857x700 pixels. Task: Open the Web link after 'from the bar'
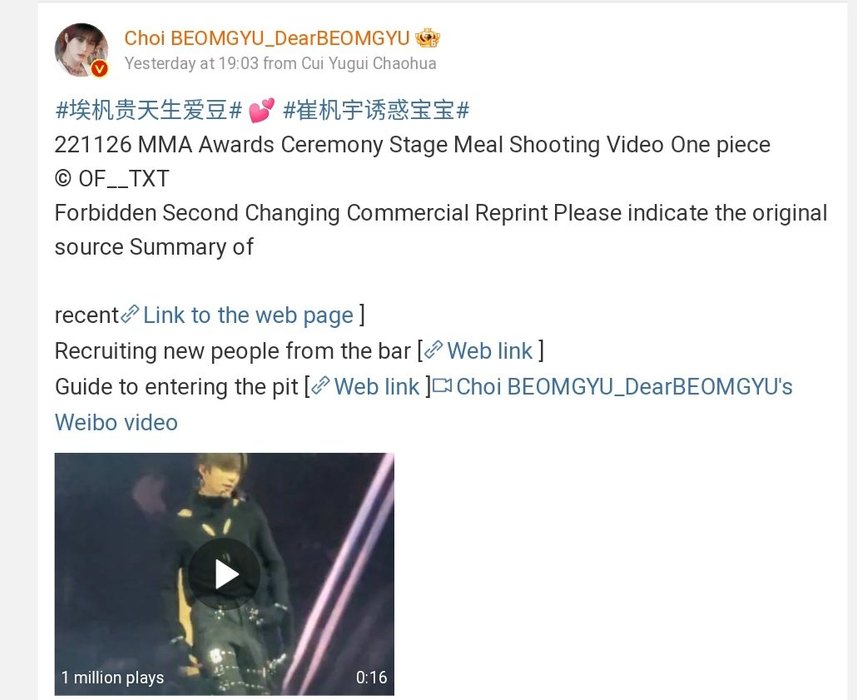(490, 351)
